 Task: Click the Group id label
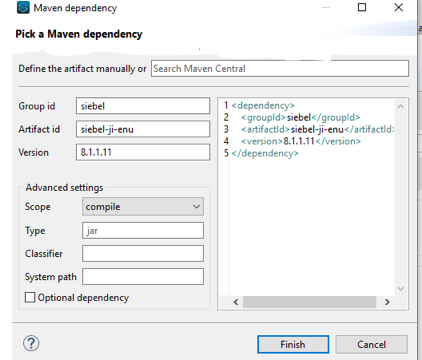[37, 106]
